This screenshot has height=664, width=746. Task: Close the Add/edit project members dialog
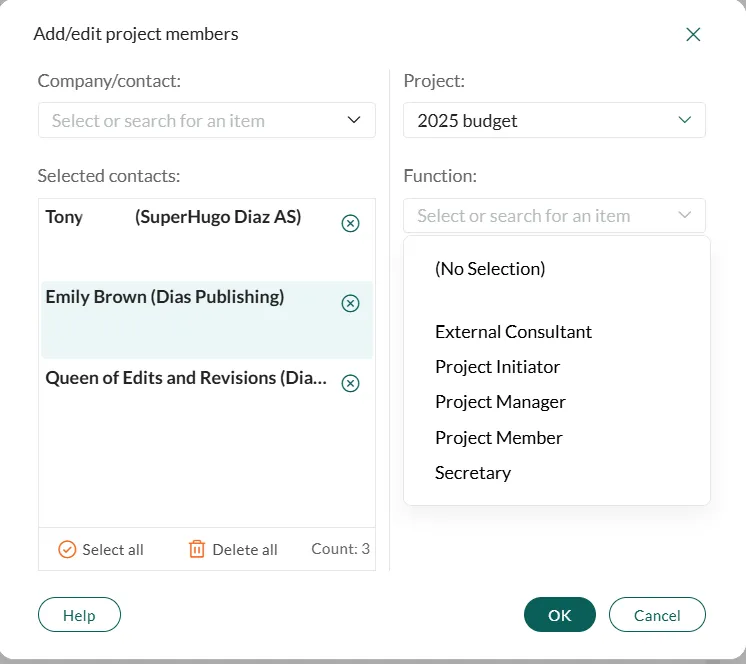[693, 35]
